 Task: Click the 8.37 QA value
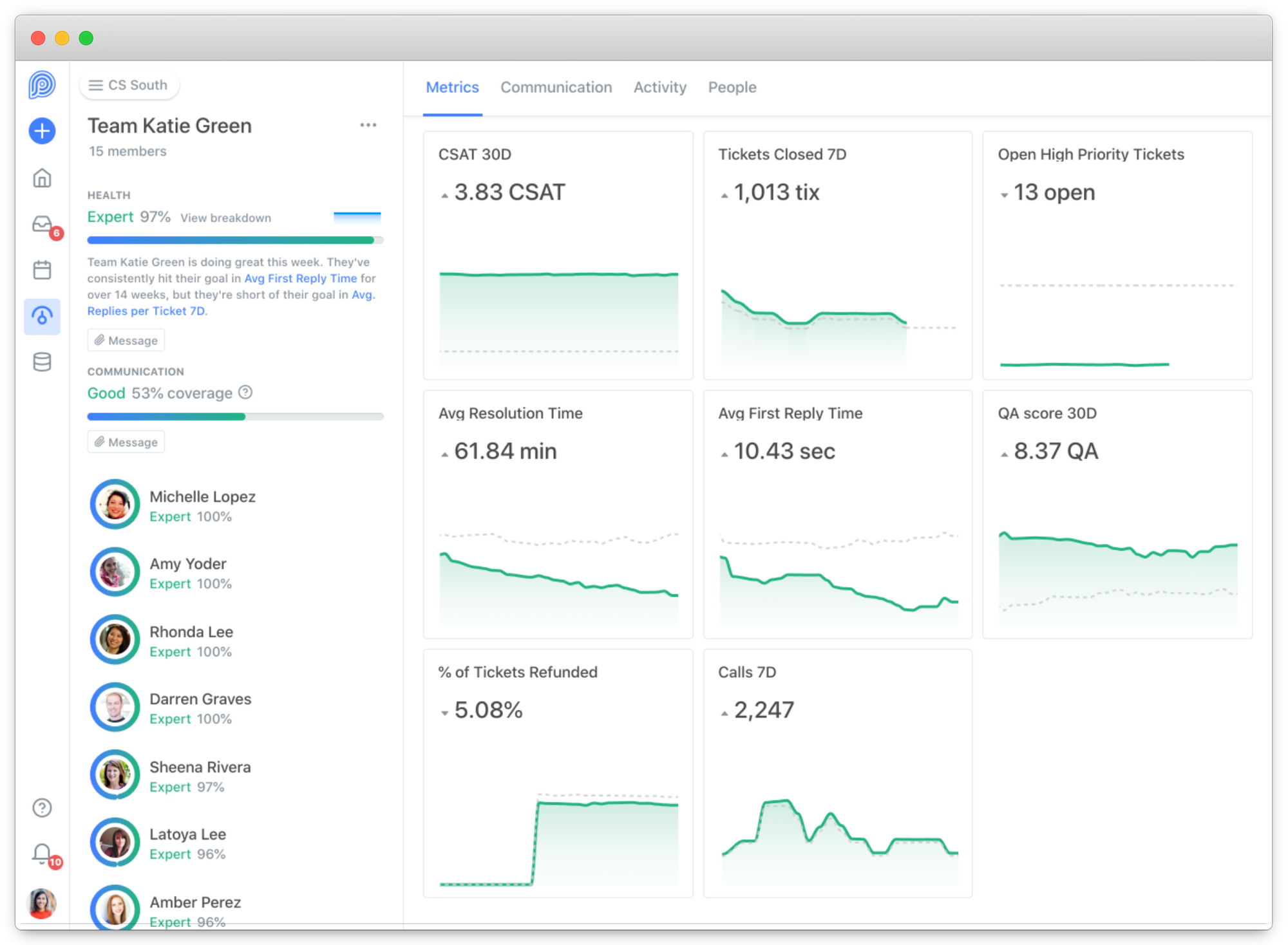(1056, 451)
